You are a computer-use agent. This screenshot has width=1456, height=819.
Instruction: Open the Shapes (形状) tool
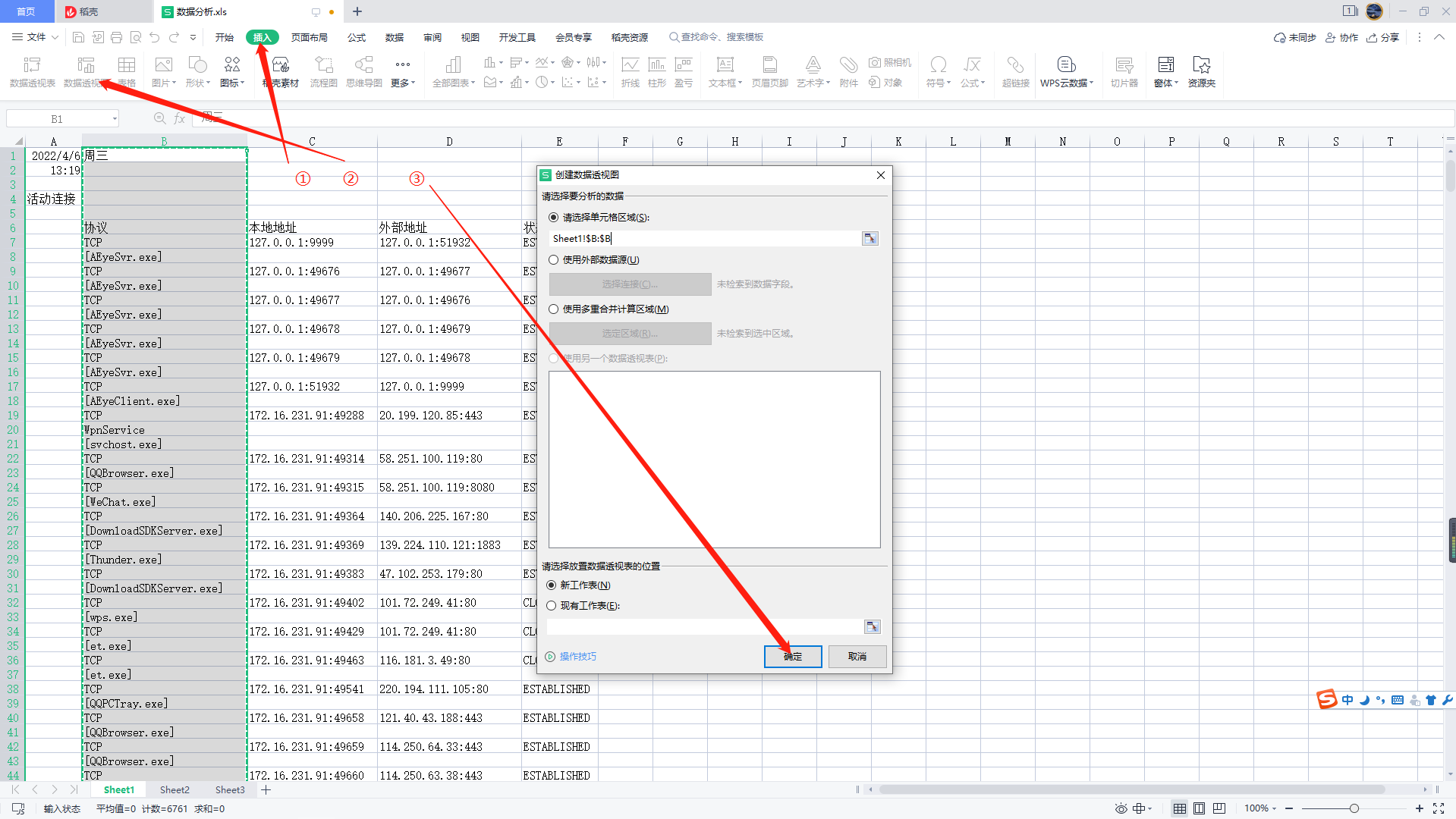(x=198, y=72)
